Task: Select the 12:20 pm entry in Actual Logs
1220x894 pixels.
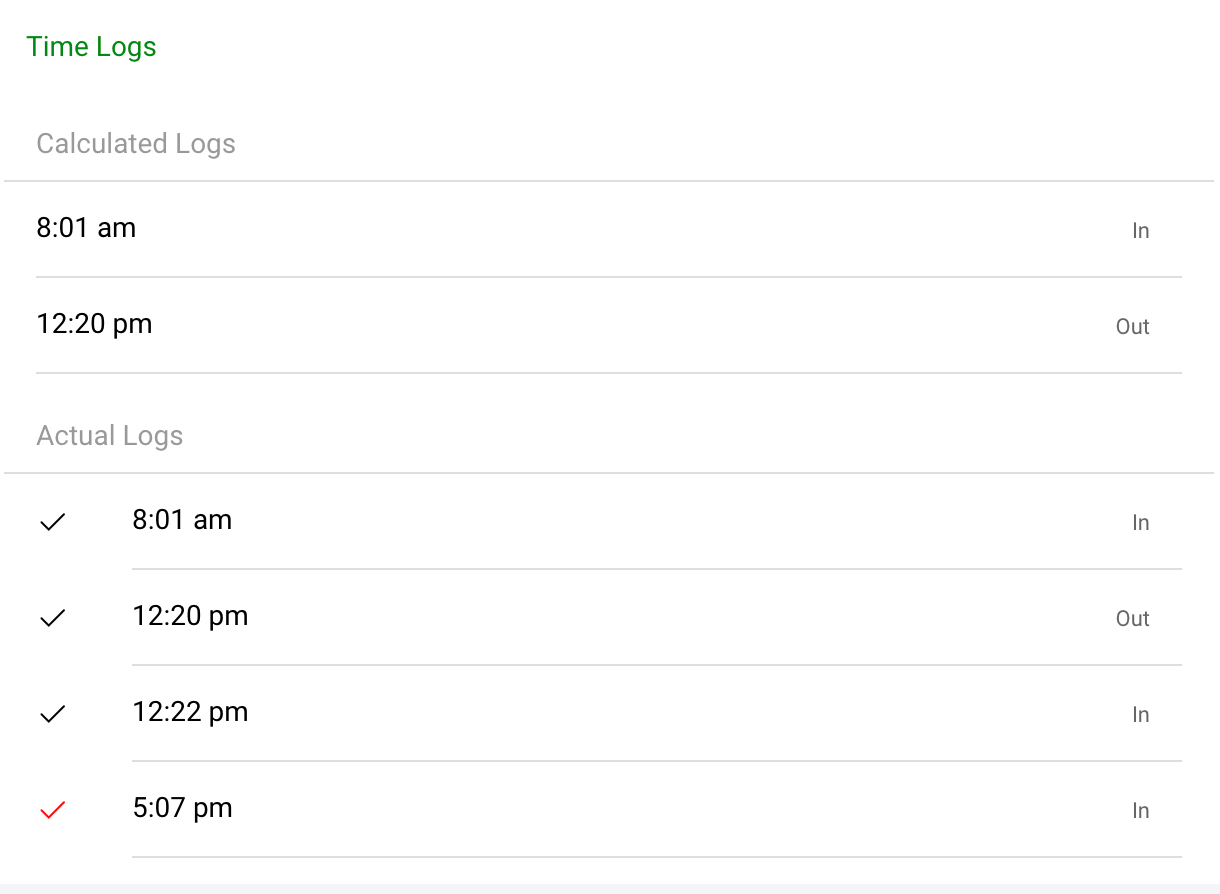Action: pos(190,616)
